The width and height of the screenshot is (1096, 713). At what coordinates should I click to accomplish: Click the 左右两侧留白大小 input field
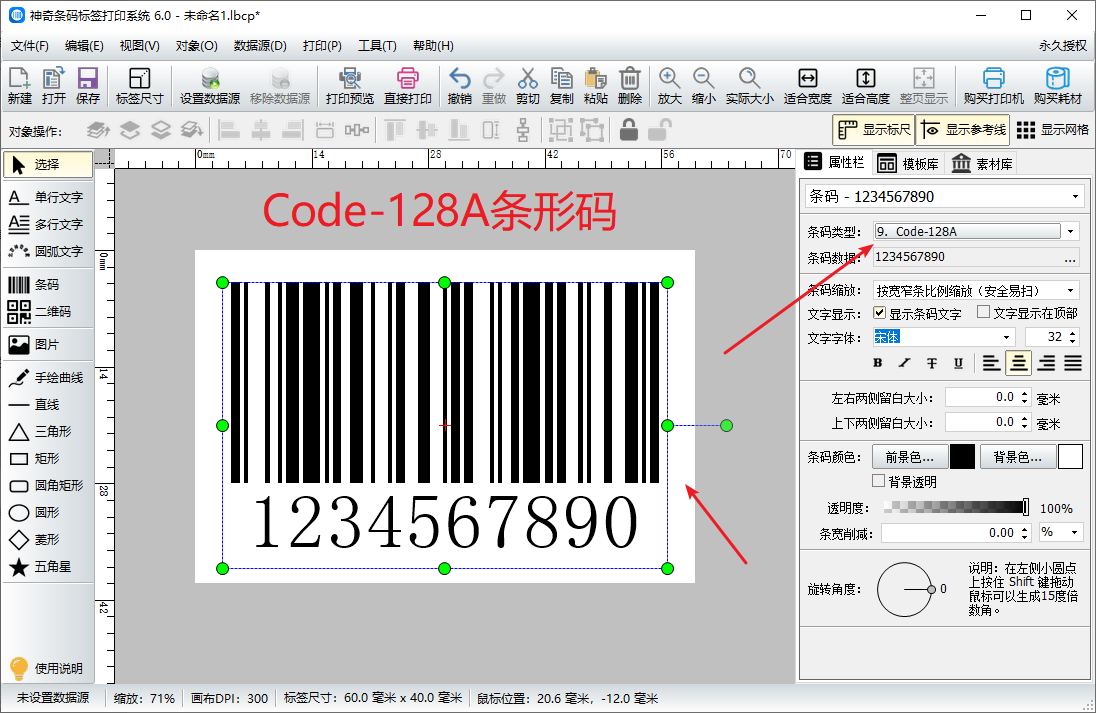(x=982, y=398)
